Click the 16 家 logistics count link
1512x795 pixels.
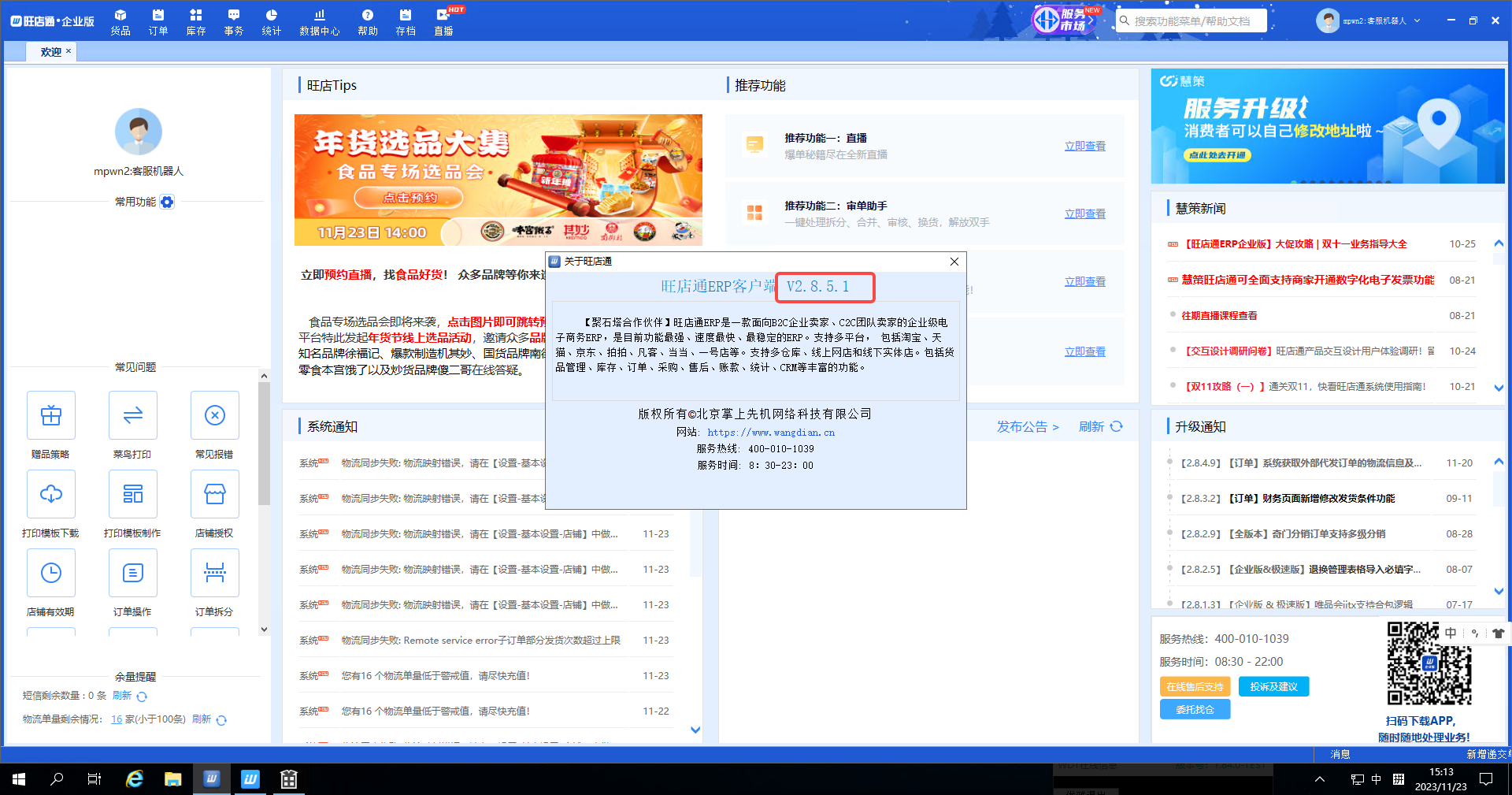tap(117, 719)
